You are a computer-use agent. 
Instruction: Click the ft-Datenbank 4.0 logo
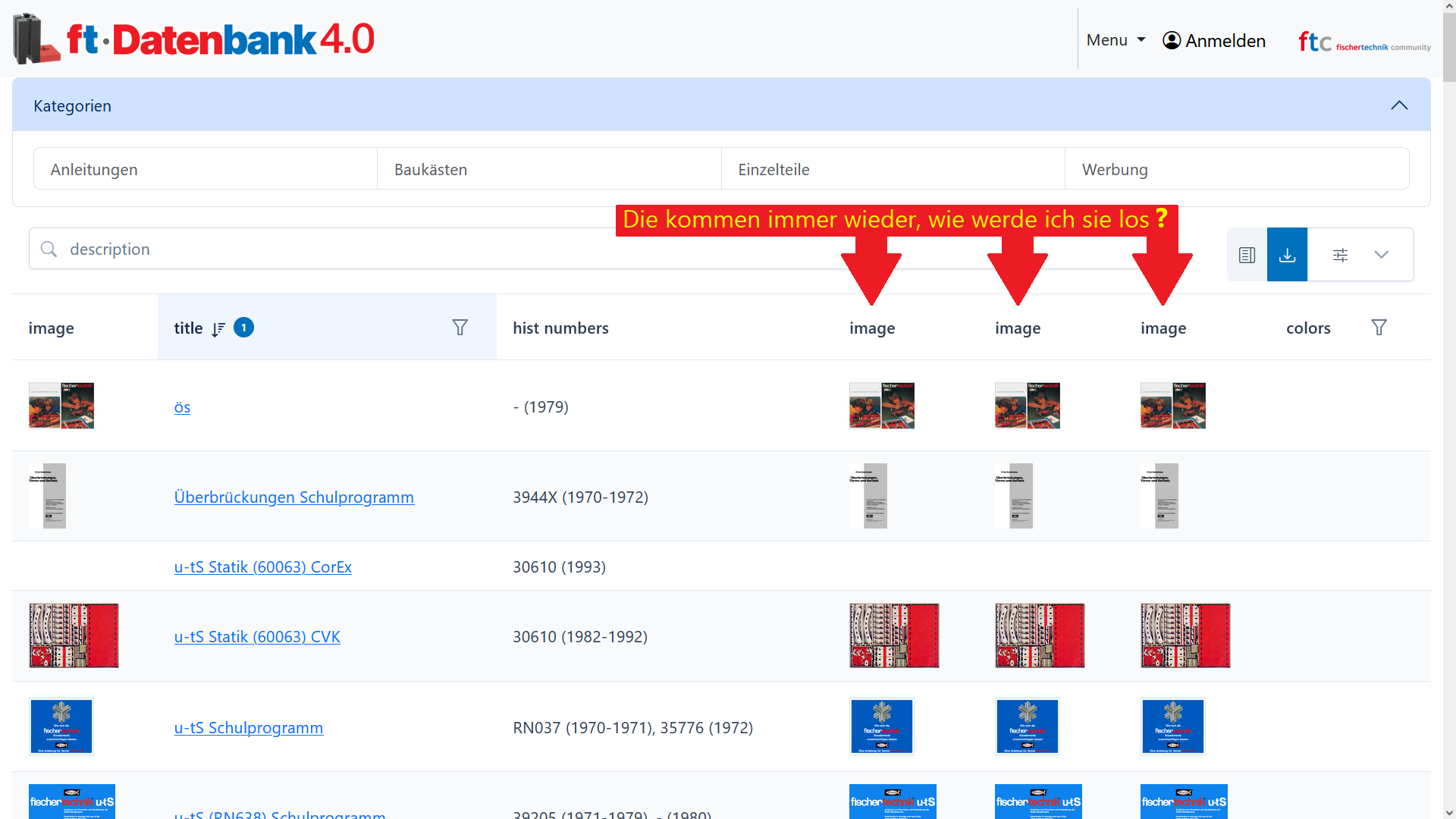[x=194, y=39]
